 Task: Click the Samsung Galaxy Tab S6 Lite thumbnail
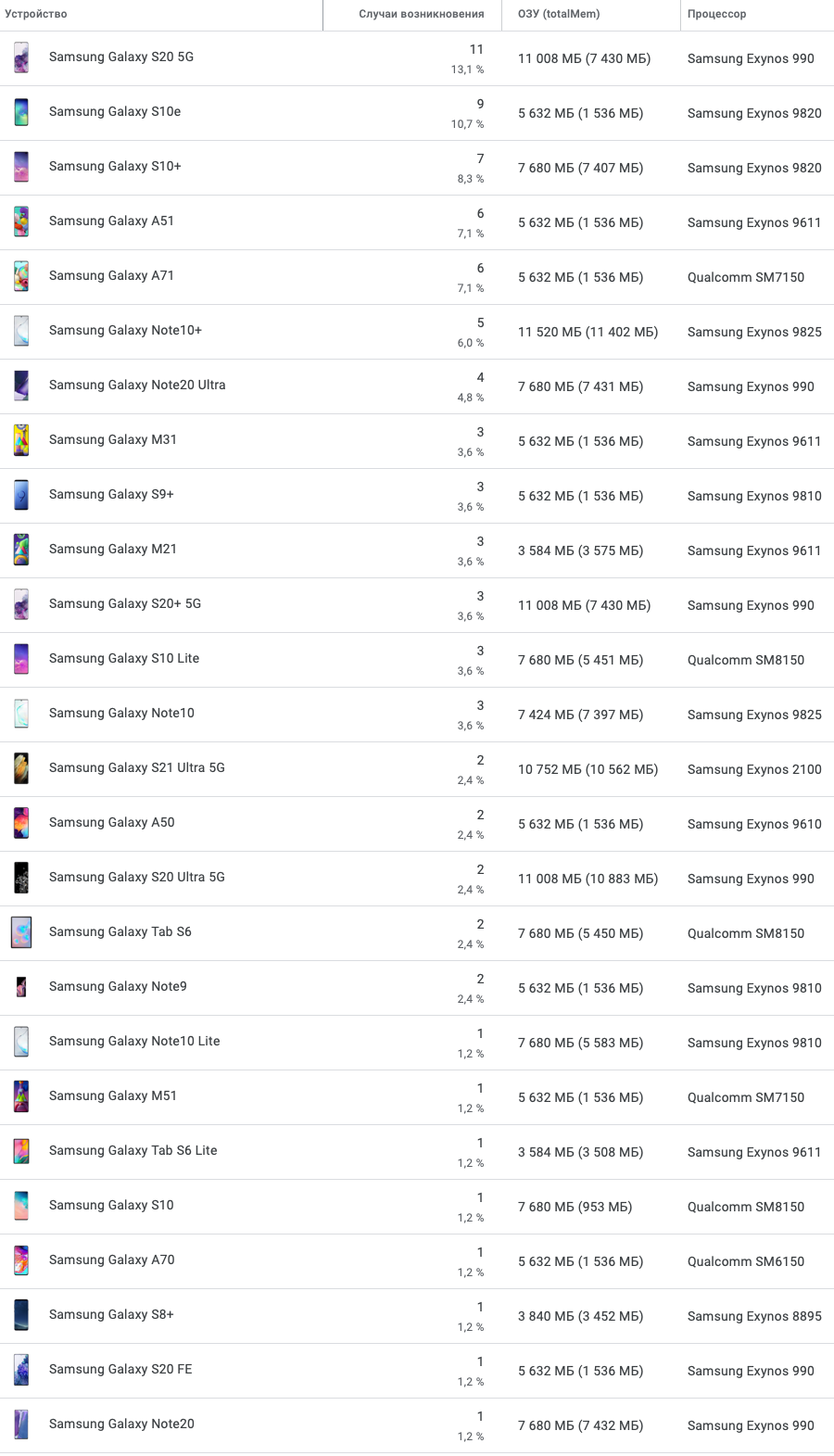tap(21, 1151)
